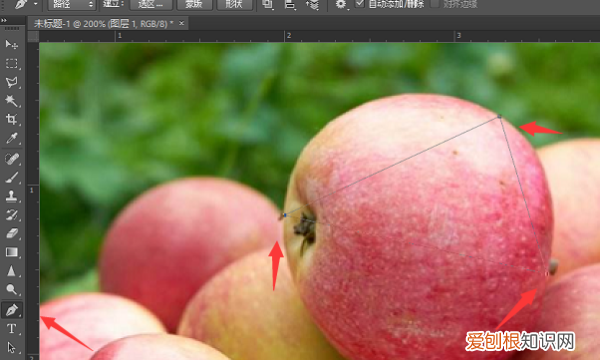Select the Clone Stamp tool
This screenshot has width=600, height=360.
[x=11, y=196]
